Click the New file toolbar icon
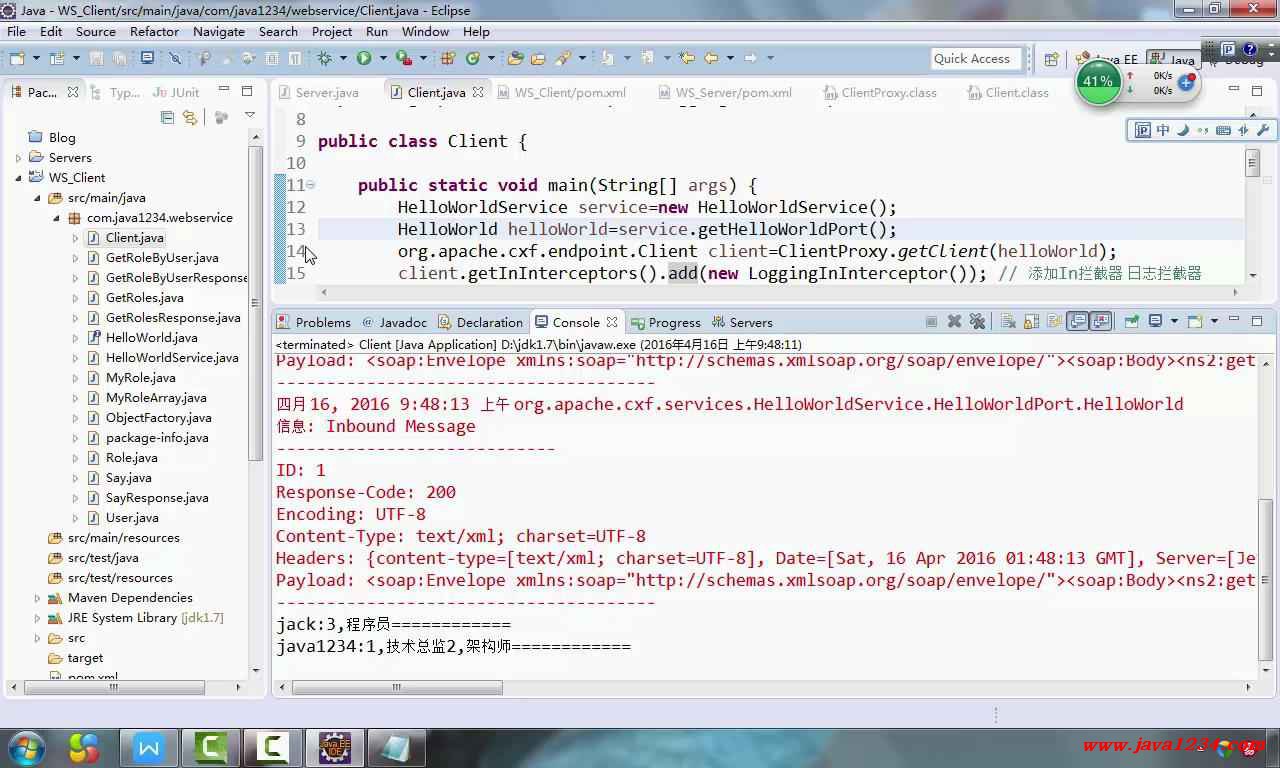Screen dimensions: 1280x768 tap(17, 58)
